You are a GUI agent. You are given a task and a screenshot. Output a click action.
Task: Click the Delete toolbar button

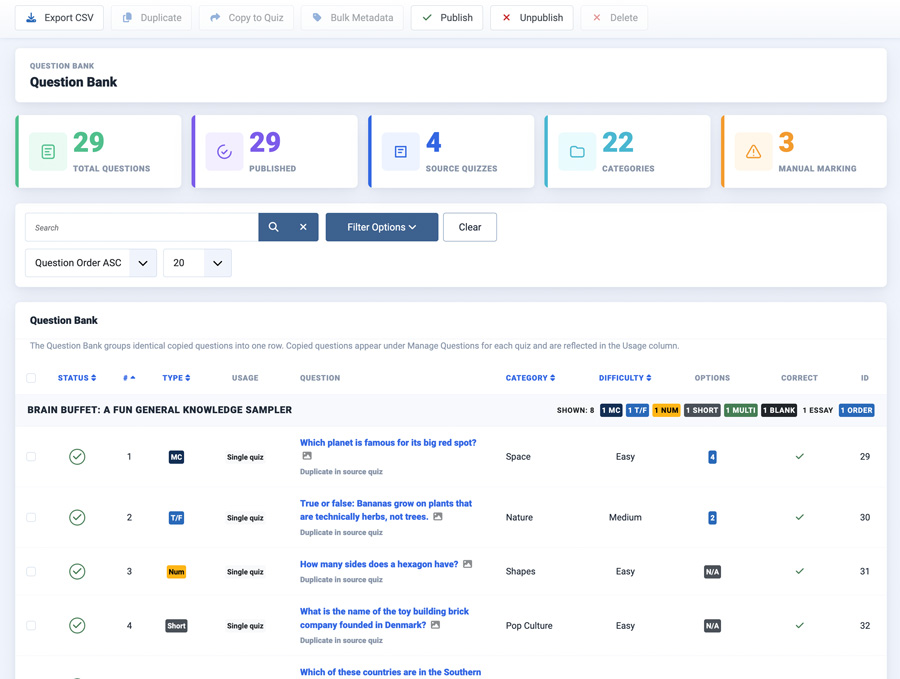pos(614,18)
